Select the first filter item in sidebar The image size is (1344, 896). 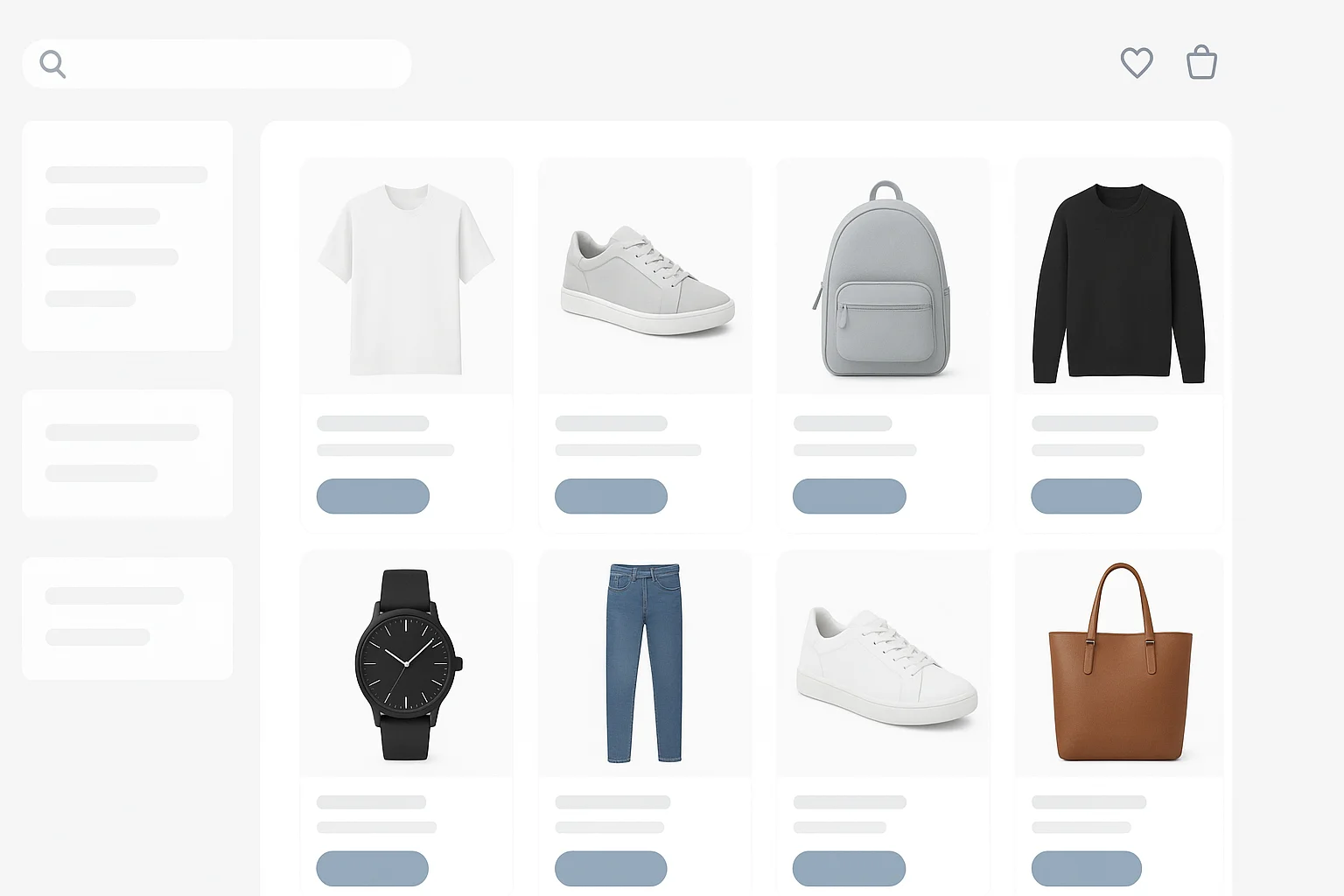click(x=127, y=174)
